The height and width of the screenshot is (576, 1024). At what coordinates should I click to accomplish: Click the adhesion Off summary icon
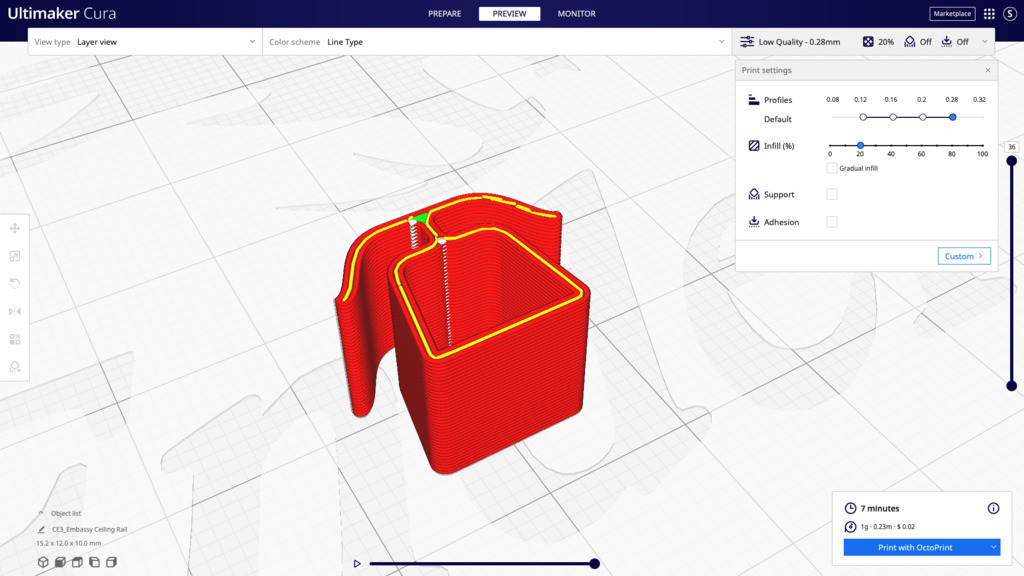946,42
